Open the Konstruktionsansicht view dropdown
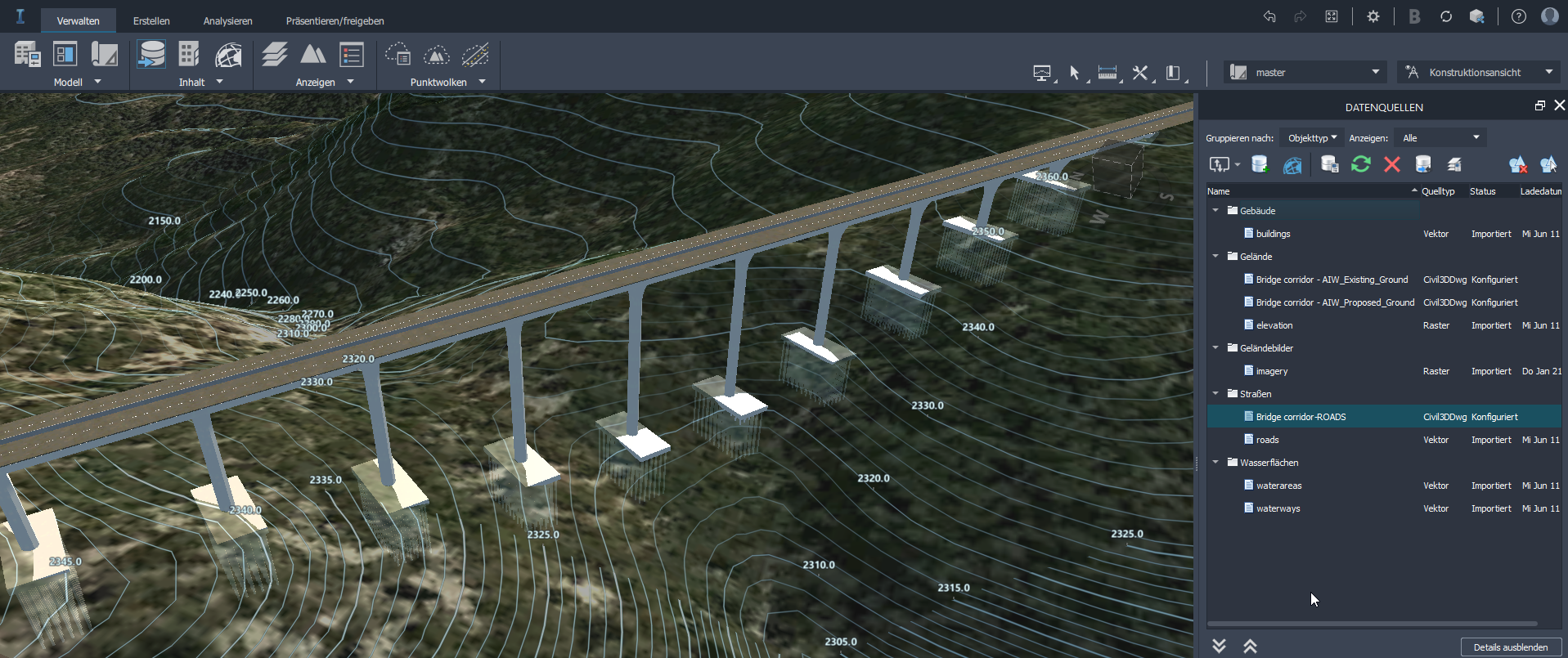This screenshot has height=658, width=1568. tap(1479, 72)
